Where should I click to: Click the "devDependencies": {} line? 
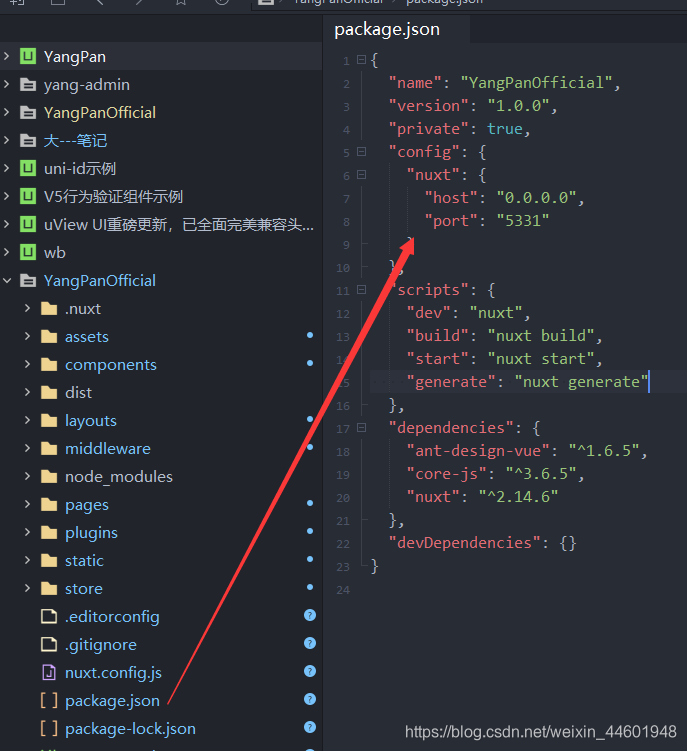point(482,543)
